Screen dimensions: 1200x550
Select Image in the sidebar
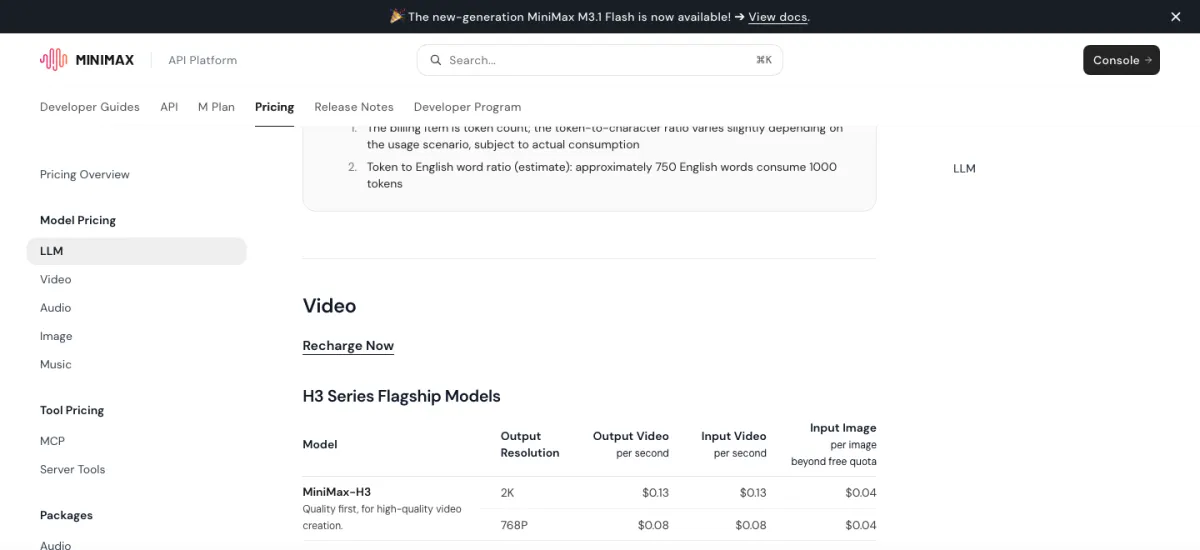[x=56, y=336]
